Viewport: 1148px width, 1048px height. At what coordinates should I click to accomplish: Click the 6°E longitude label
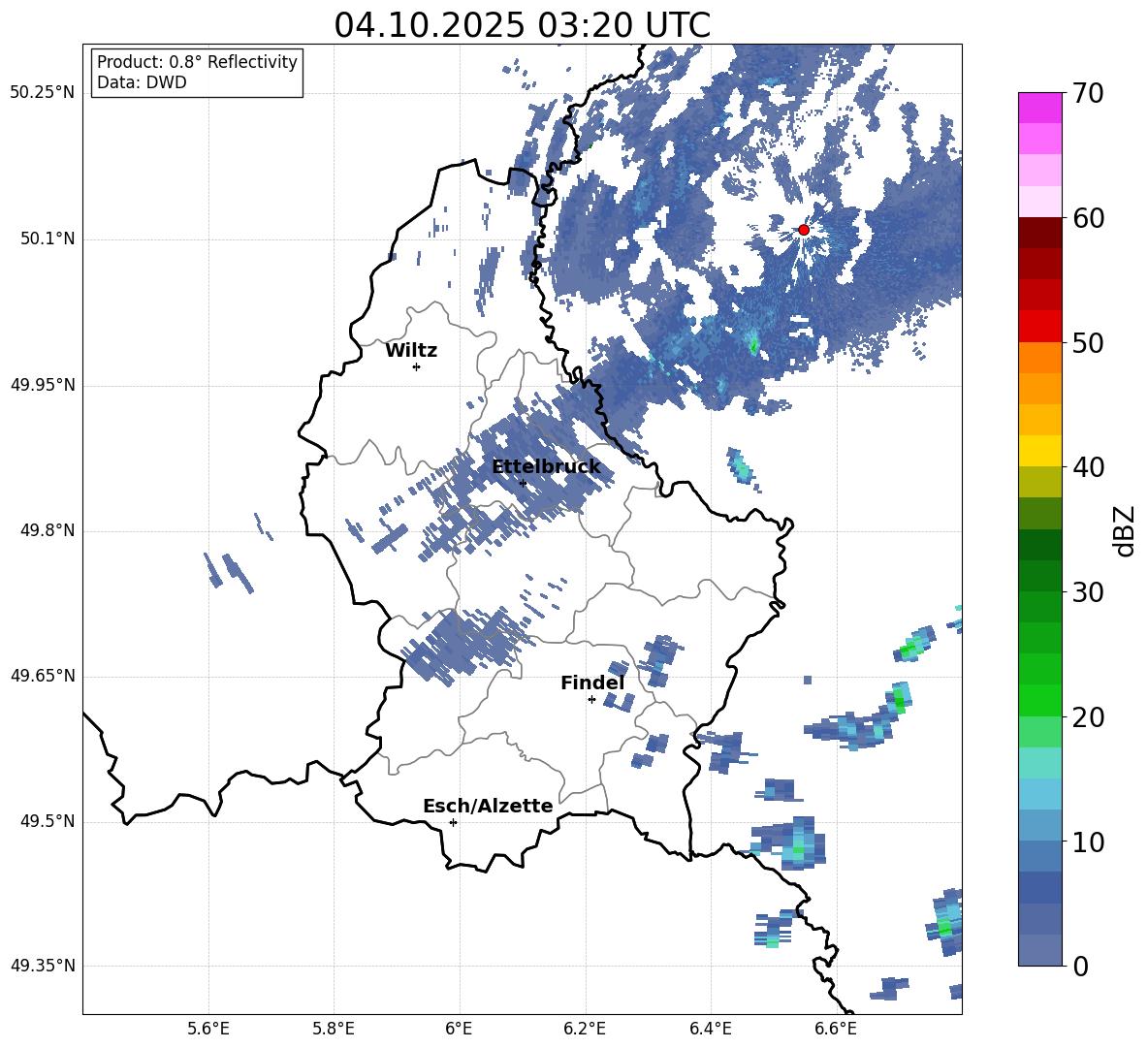coord(459,1029)
